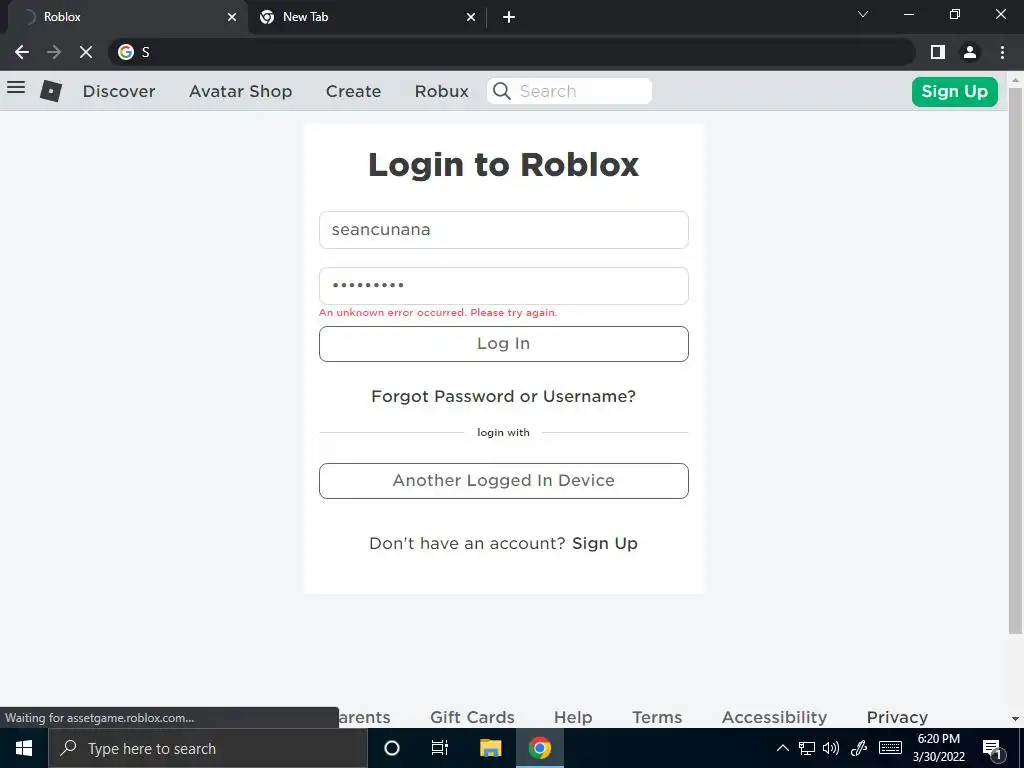Click the page vertical scrollbar

click(x=1015, y=360)
